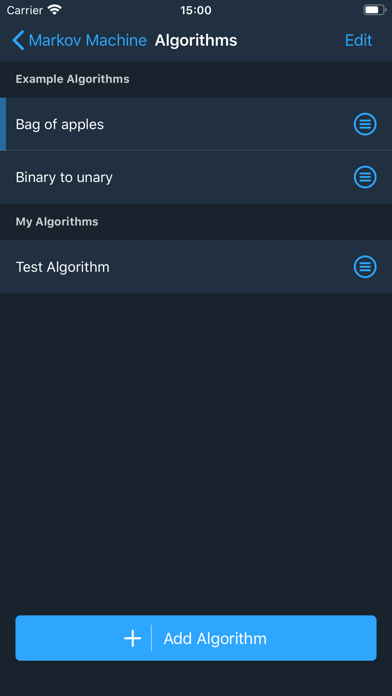Screen dimensions: 392x696
Task: Click the plus icon on Add Algorithm
Action: [x=132, y=638]
